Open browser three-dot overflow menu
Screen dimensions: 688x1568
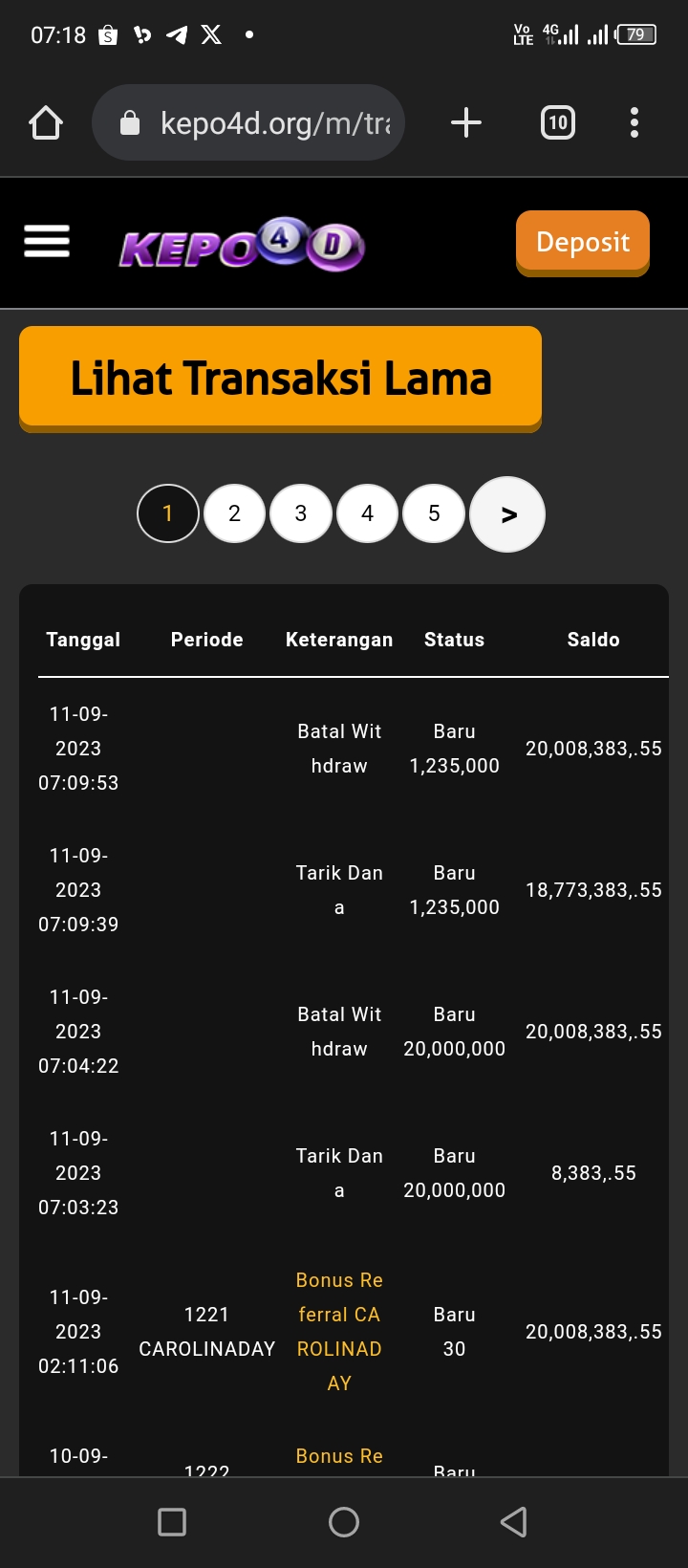(x=634, y=123)
